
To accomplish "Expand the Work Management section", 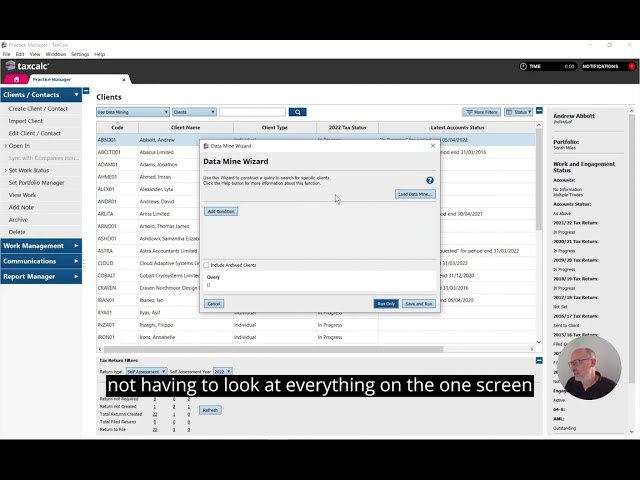I will (x=41, y=246).
